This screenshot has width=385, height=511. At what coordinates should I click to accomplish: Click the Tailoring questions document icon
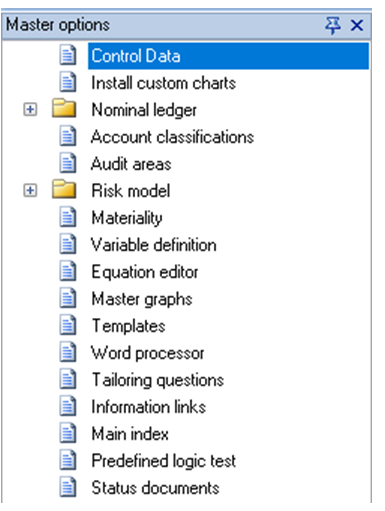pyautogui.click(x=68, y=379)
